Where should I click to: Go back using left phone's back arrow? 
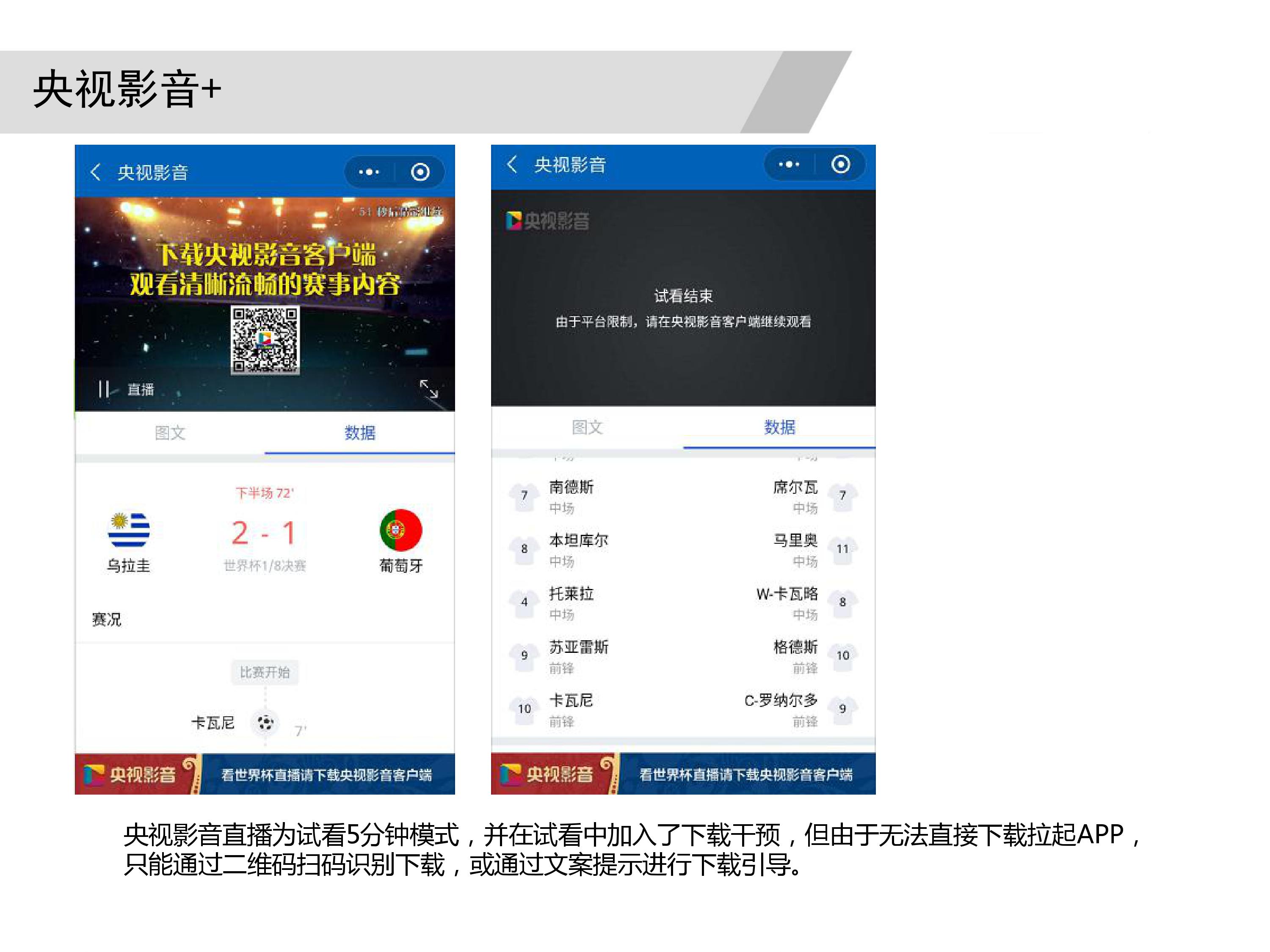(x=96, y=172)
